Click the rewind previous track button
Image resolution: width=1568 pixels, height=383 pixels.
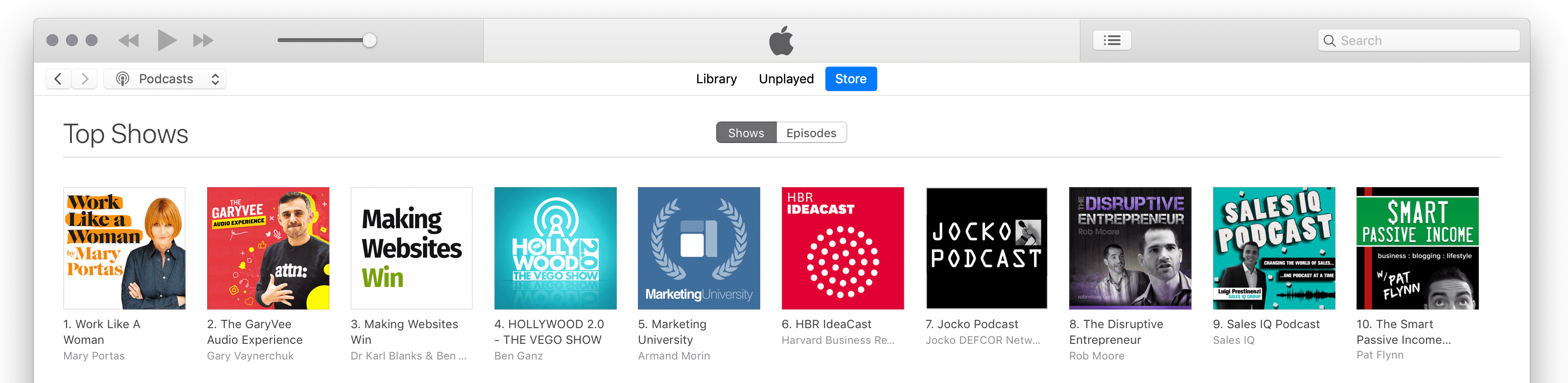click(x=128, y=41)
